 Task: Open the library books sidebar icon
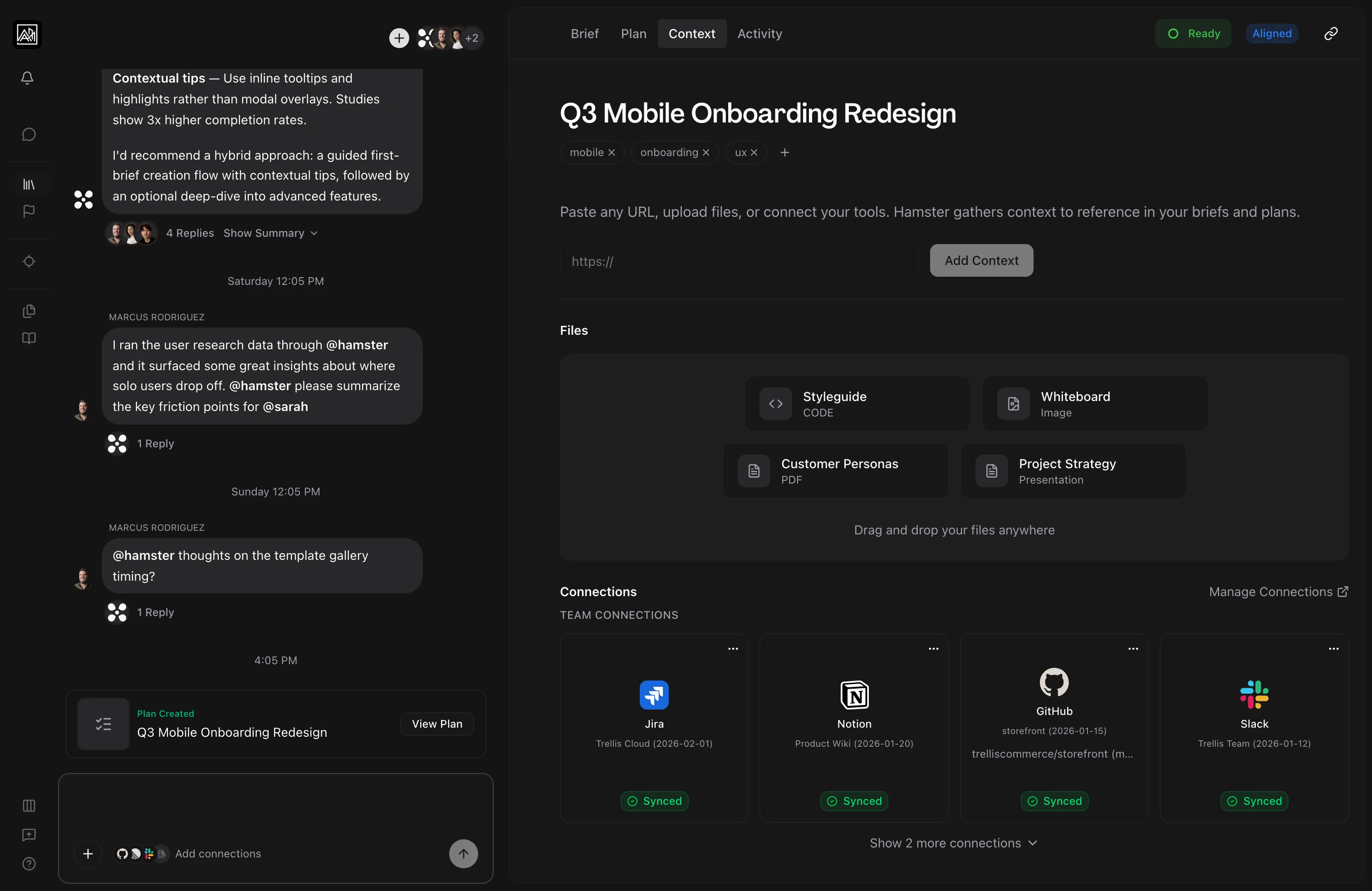(x=28, y=185)
